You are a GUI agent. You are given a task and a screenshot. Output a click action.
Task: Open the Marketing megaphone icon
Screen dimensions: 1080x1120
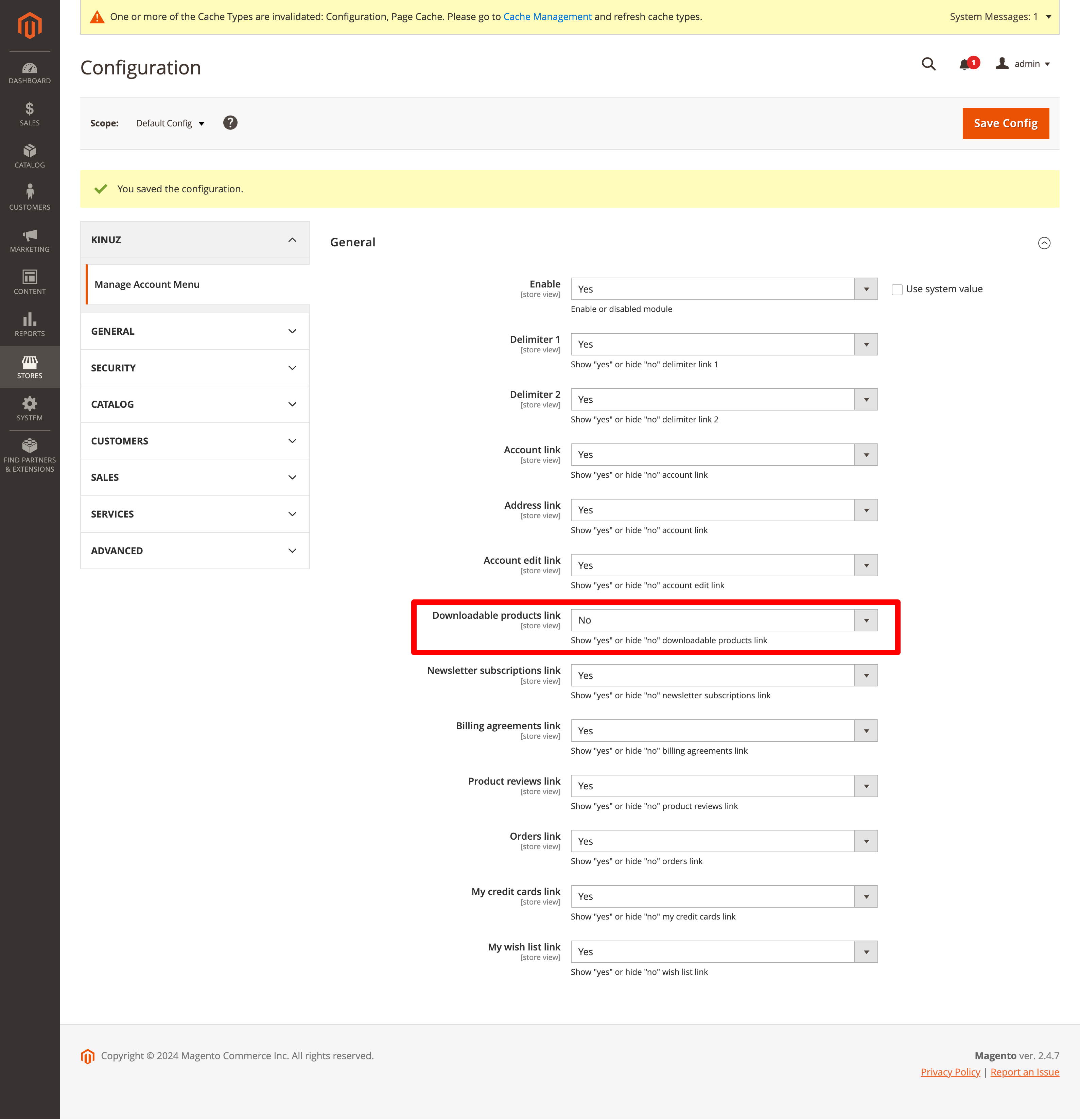click(30, 241)
